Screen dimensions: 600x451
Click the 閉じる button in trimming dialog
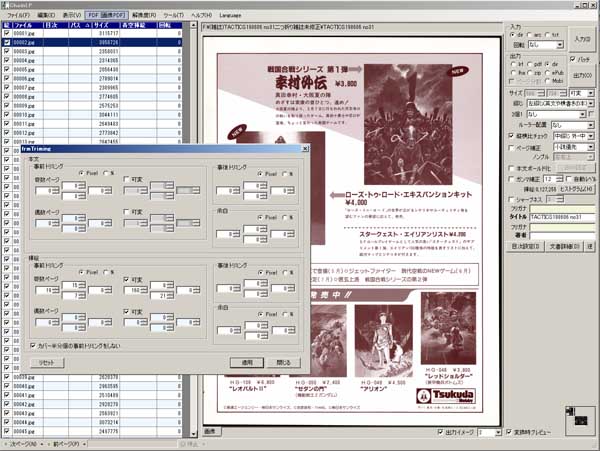[284, 362]
